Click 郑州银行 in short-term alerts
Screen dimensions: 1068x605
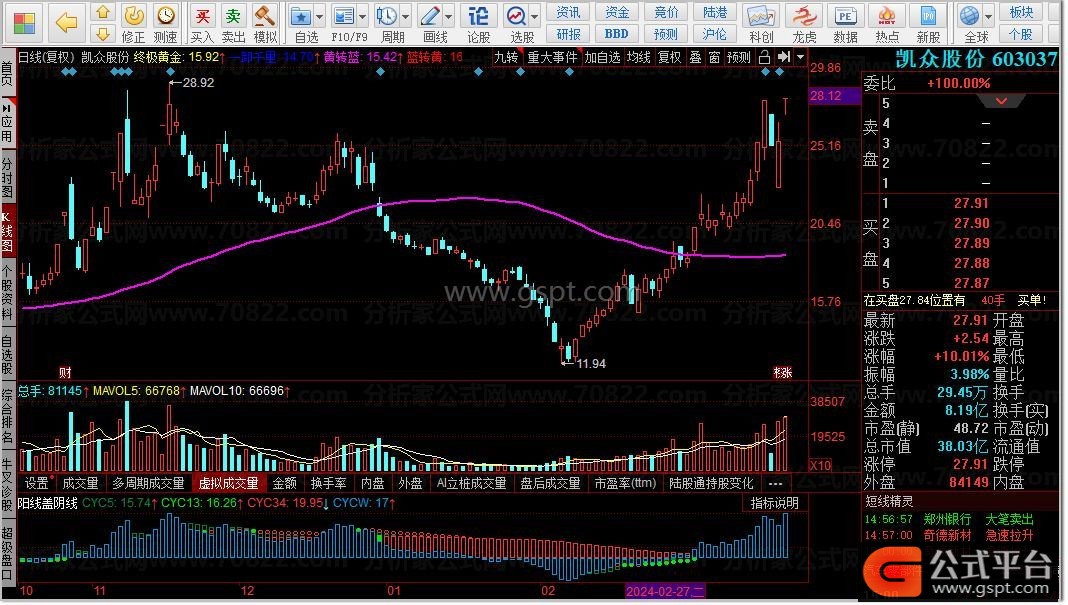pos(947,519)
